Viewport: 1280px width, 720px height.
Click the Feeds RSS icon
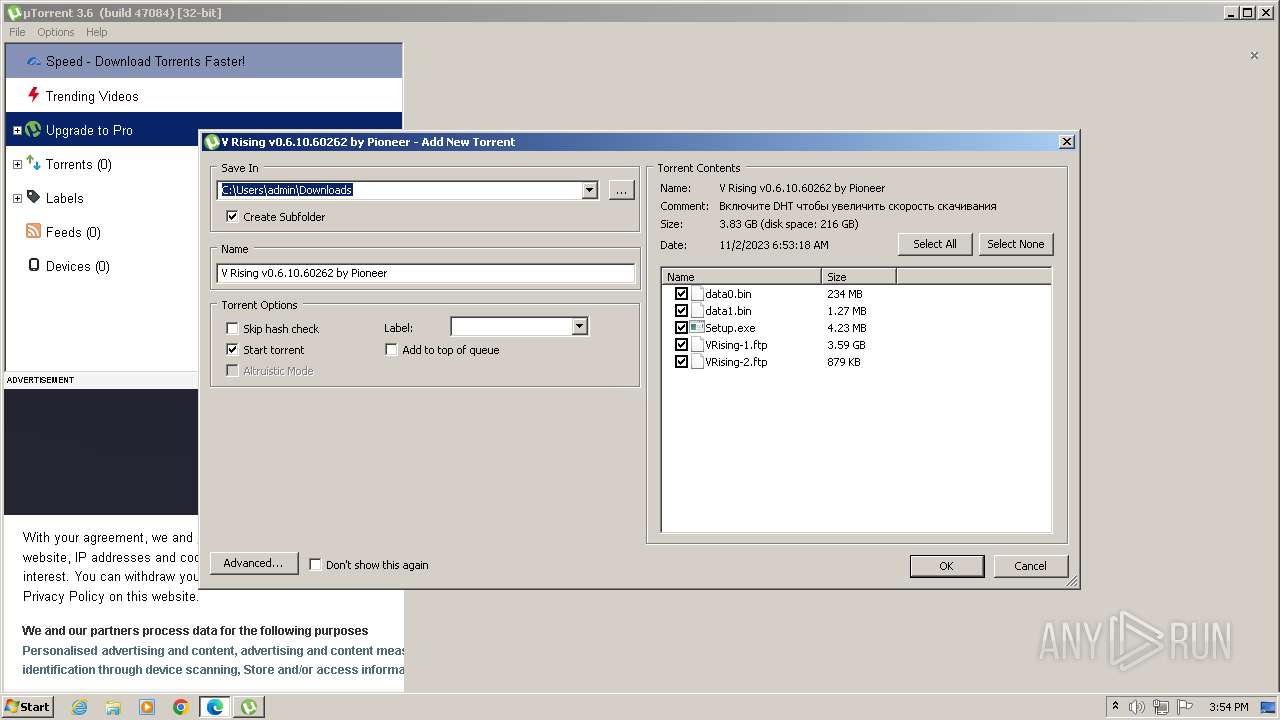click(x=33, y=232)
